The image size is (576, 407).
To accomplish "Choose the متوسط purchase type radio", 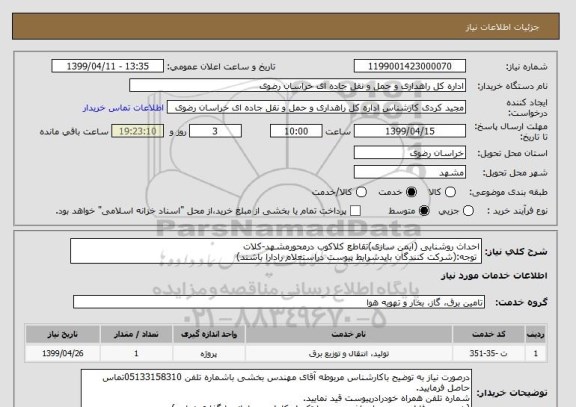I will 424,211.
